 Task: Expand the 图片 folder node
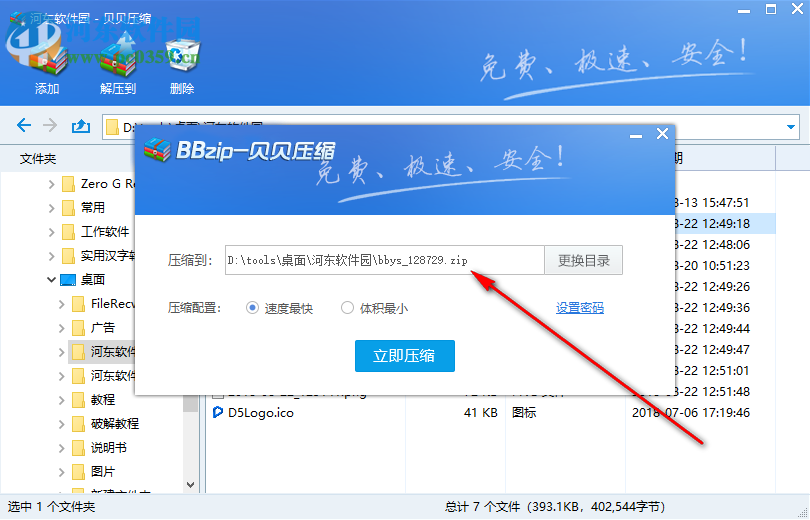coord(61,472)
